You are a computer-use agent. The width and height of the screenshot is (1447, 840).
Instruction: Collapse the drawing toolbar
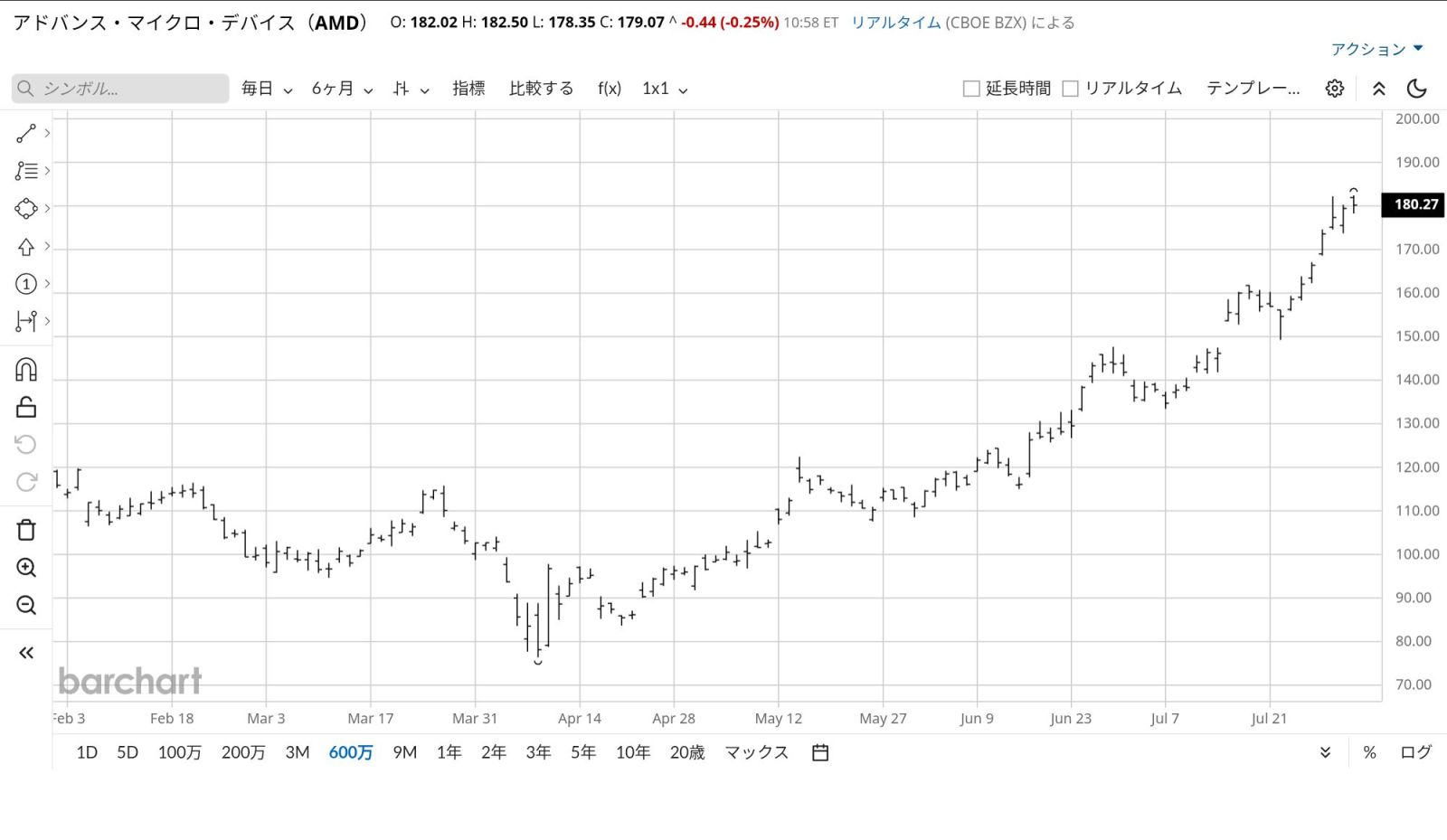[x=26, y=653]
